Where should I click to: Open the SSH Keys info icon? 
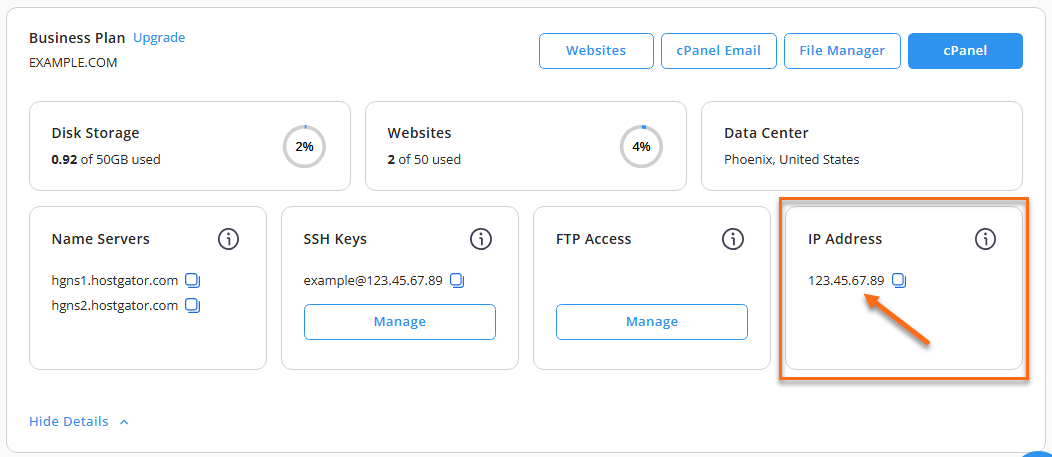click(480, 239)
